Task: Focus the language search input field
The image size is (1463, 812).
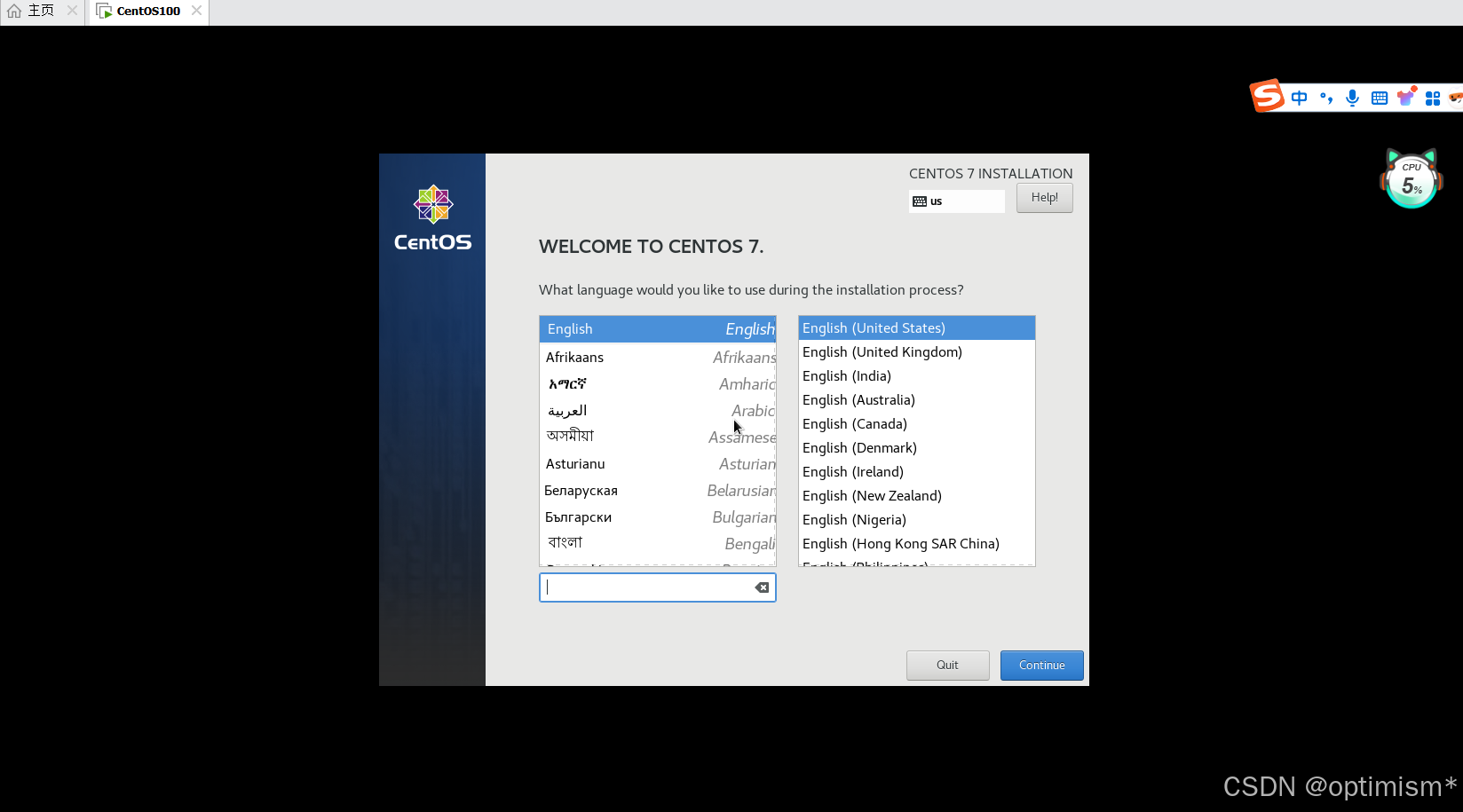Action: pyautogui.click(x=658, y=587)
